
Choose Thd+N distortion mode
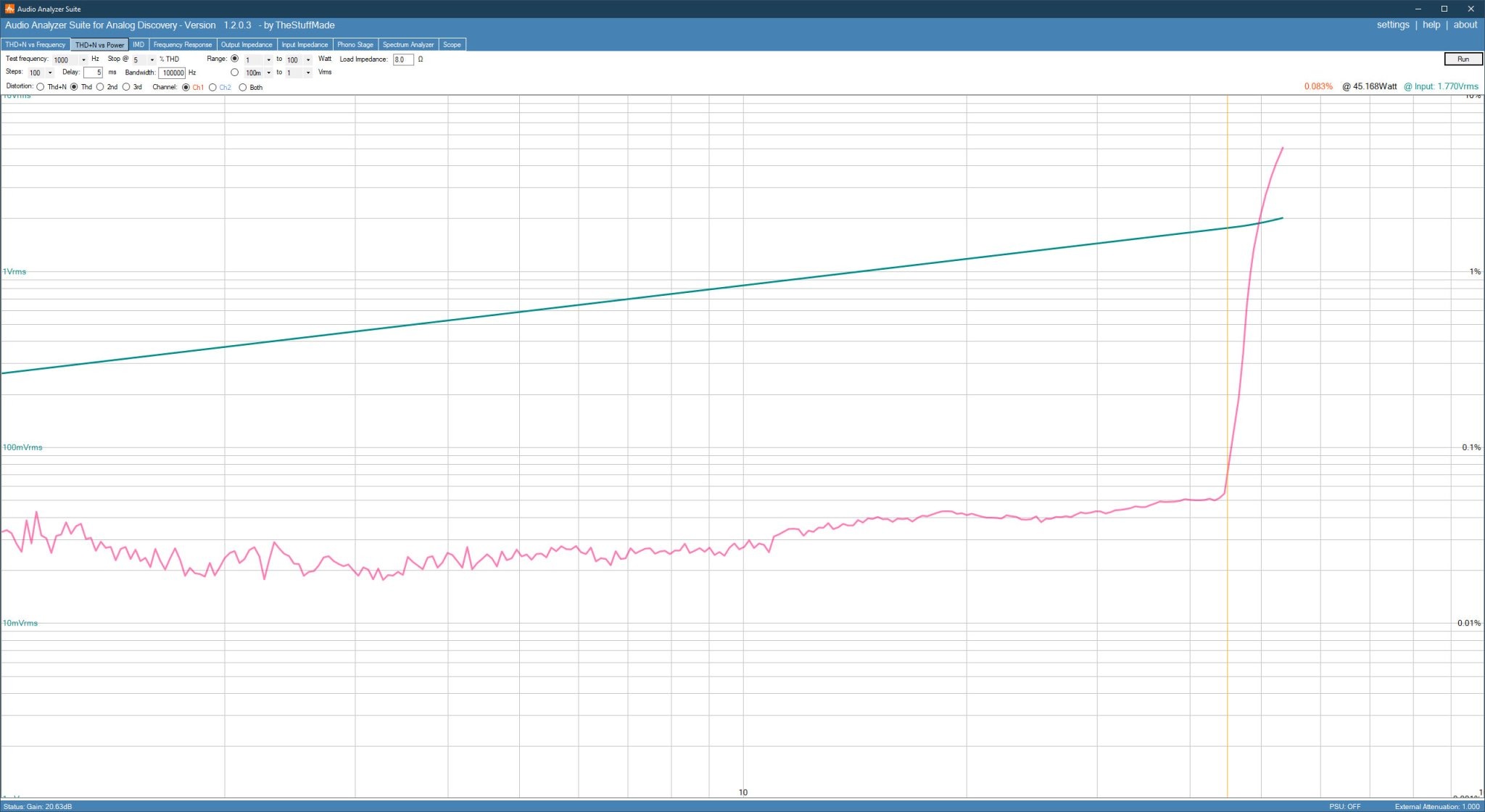point(41,87)
